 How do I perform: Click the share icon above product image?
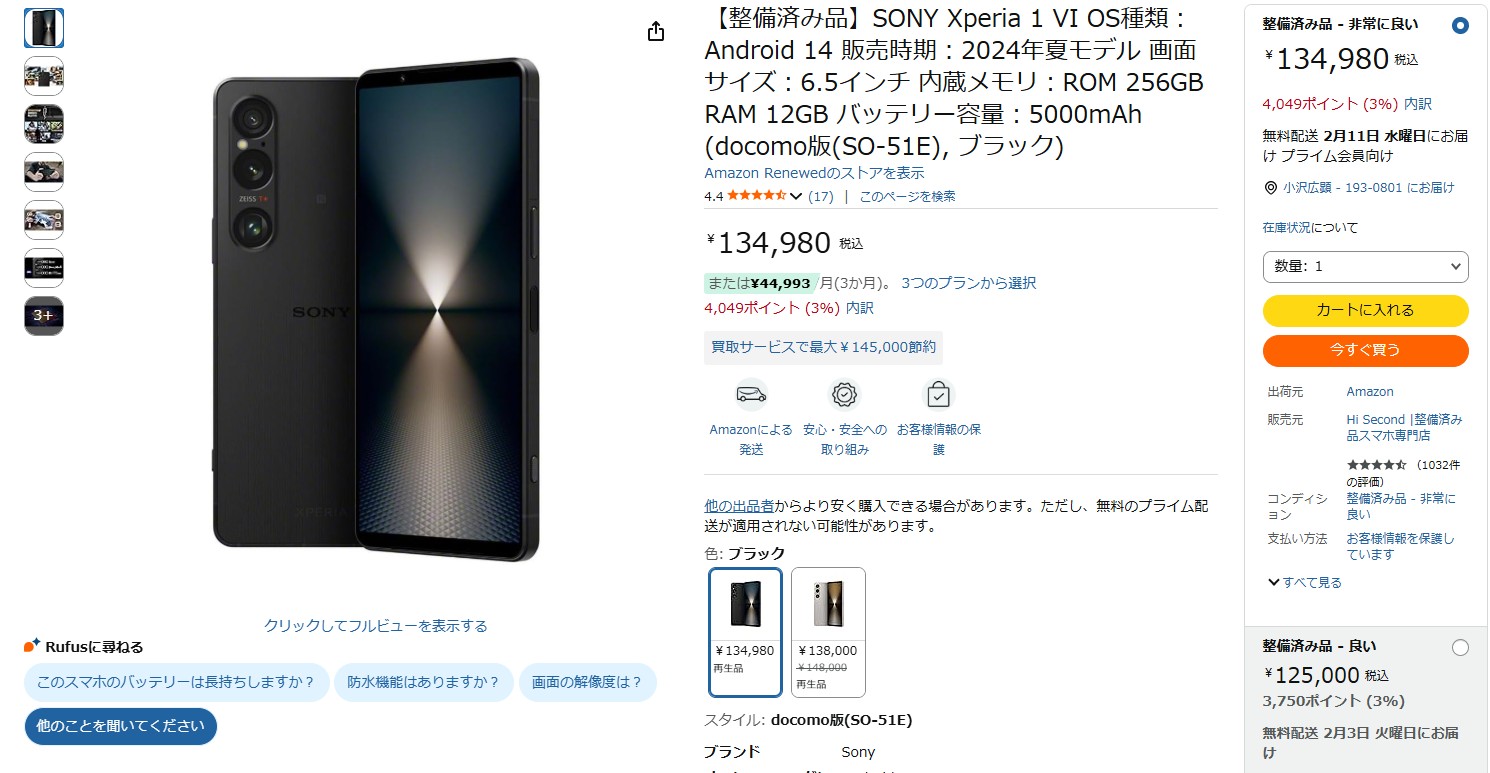656,31
